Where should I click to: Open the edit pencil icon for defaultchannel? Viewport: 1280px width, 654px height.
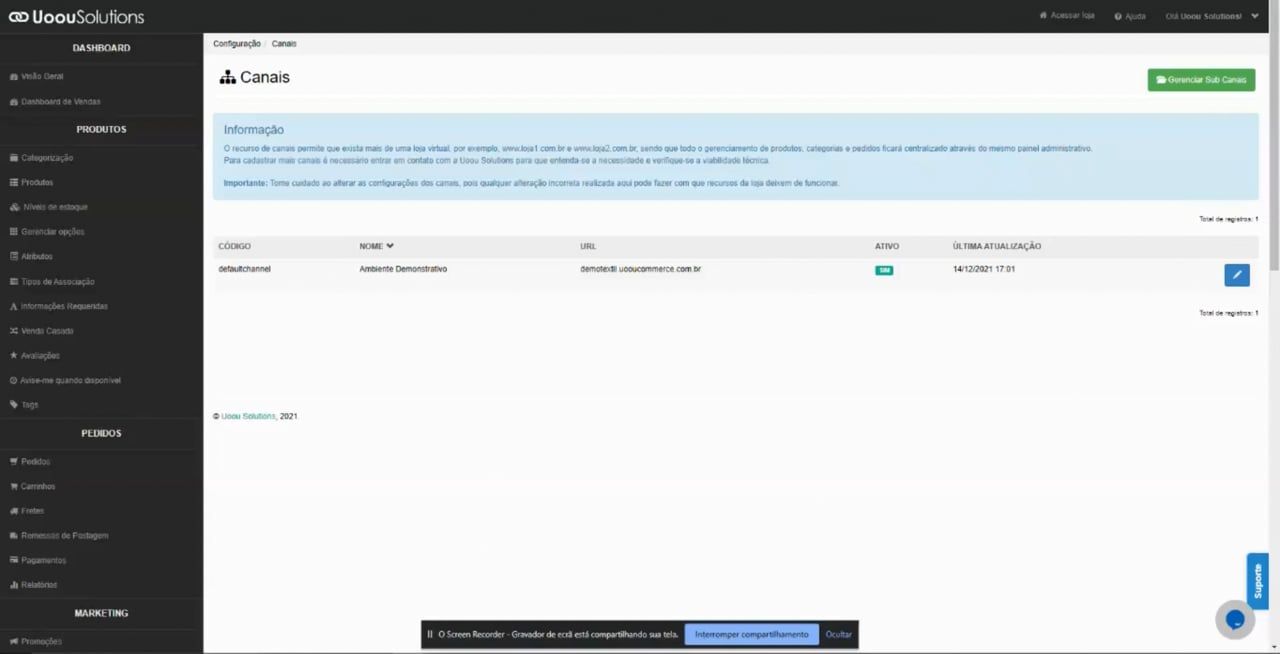(x=1236, y=274)
